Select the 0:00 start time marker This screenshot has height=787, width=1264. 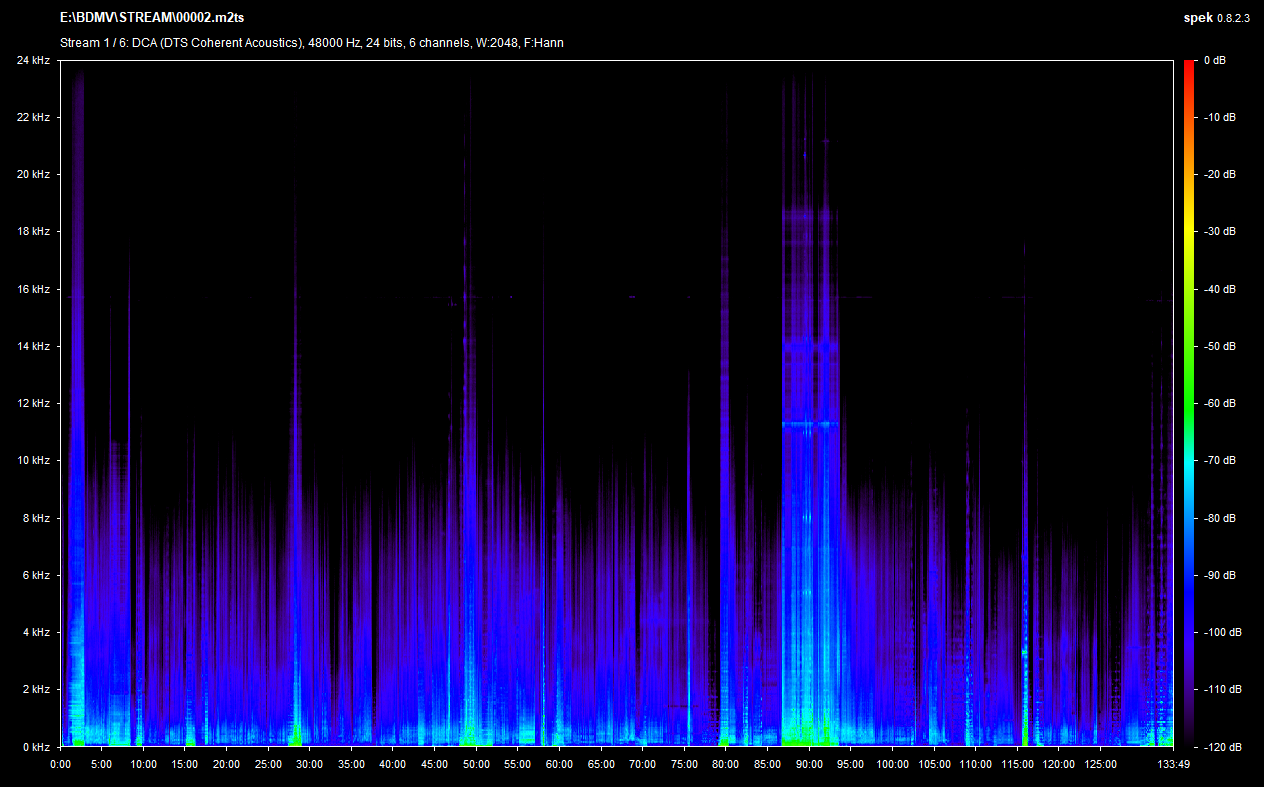pyautogui.click(x=60, y=765)
